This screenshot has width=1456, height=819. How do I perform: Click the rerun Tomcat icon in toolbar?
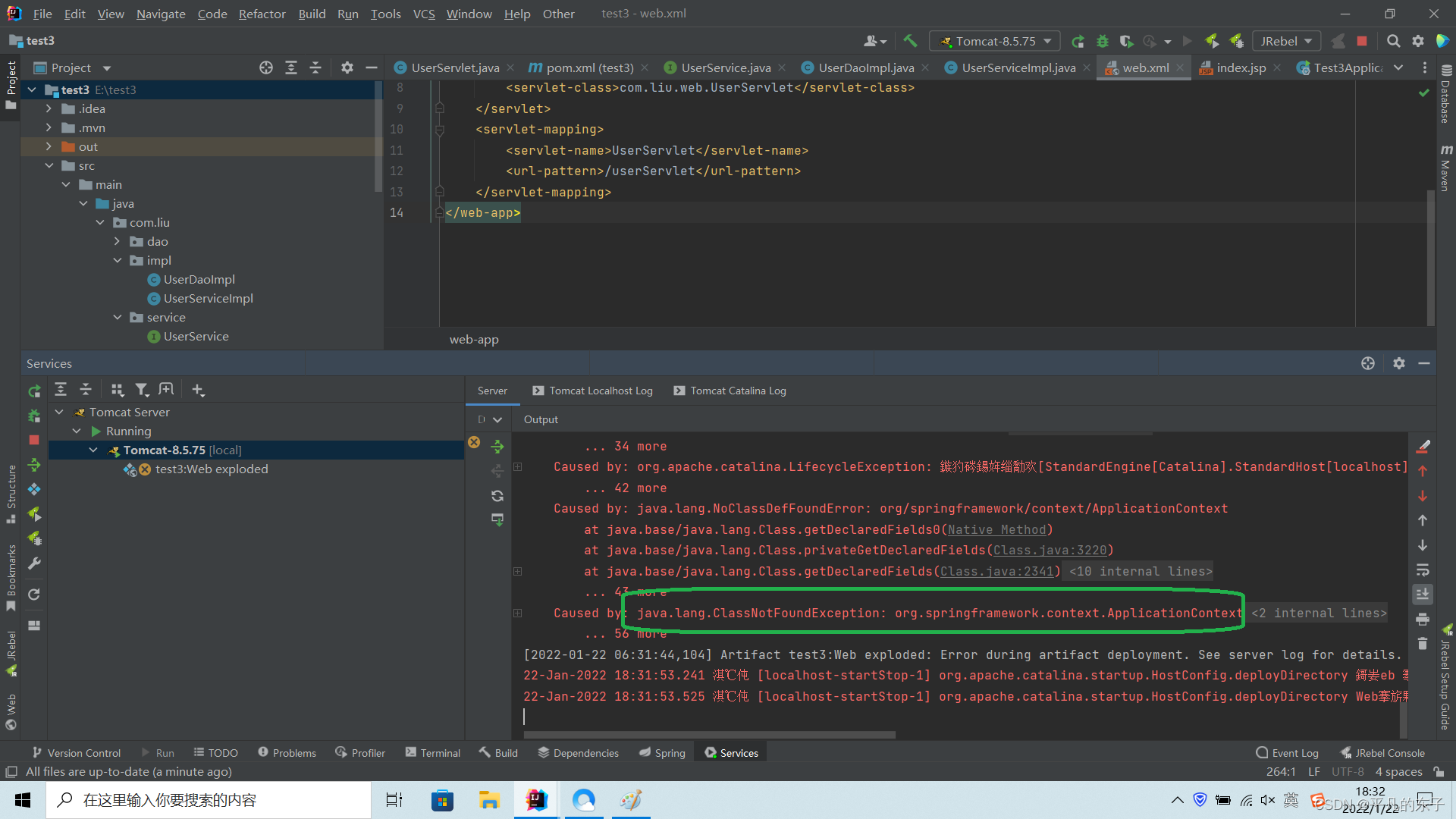click(x=1078, y=41)
